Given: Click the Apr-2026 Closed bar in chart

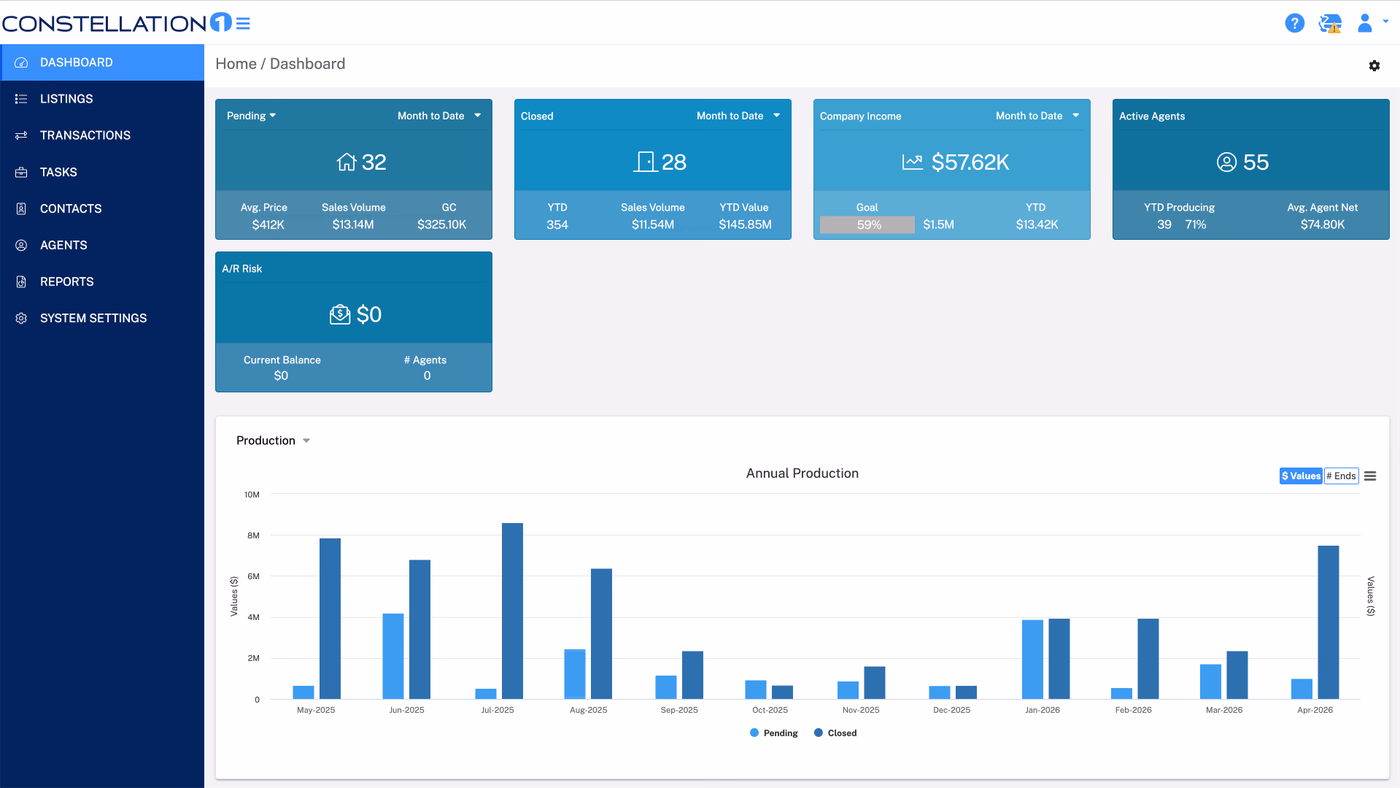Looking at the screenshot, I should point(1328,622).
